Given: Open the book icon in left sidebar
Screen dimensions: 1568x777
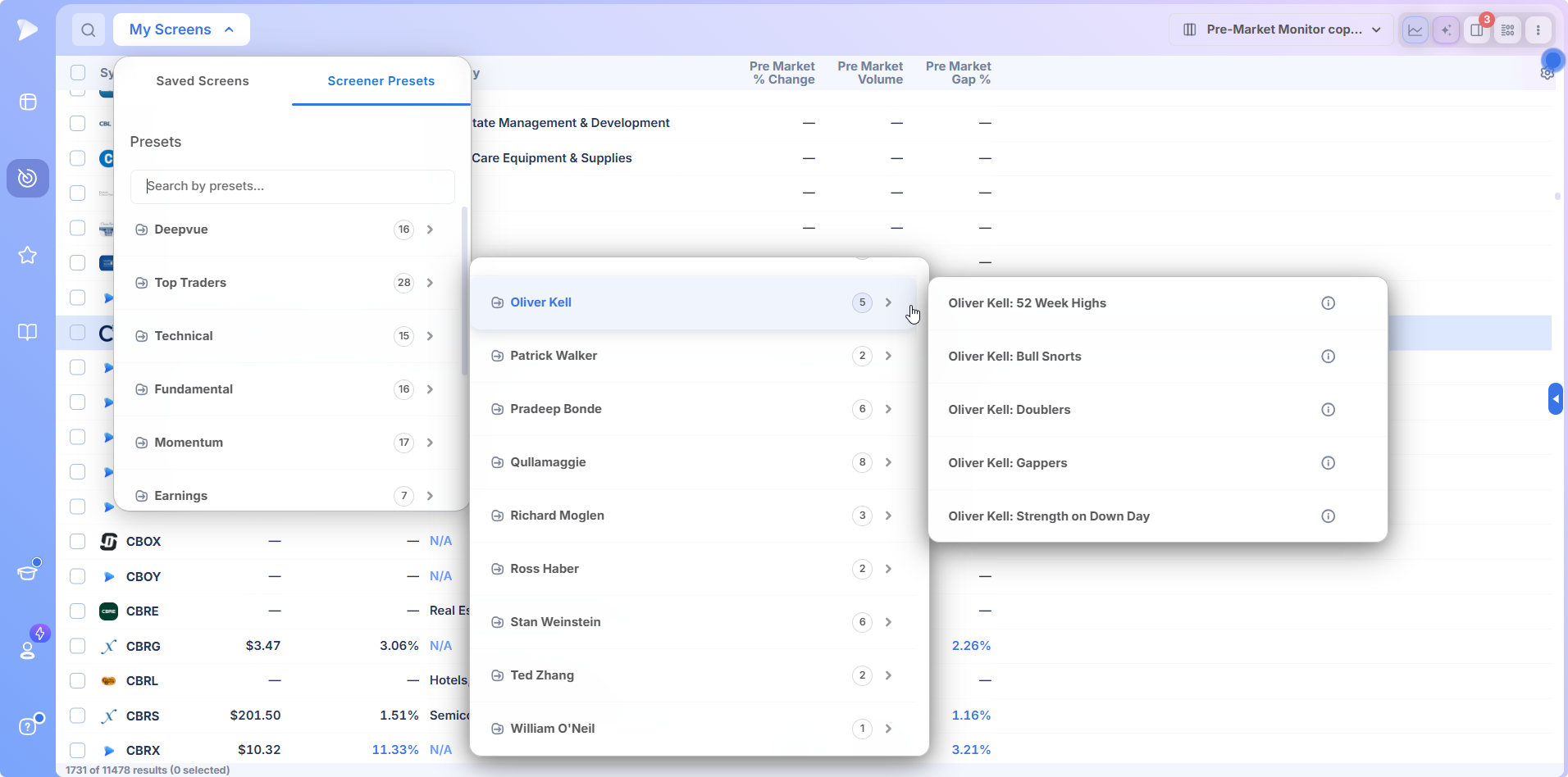Looking at the screenshot, I should click(28, 332).
